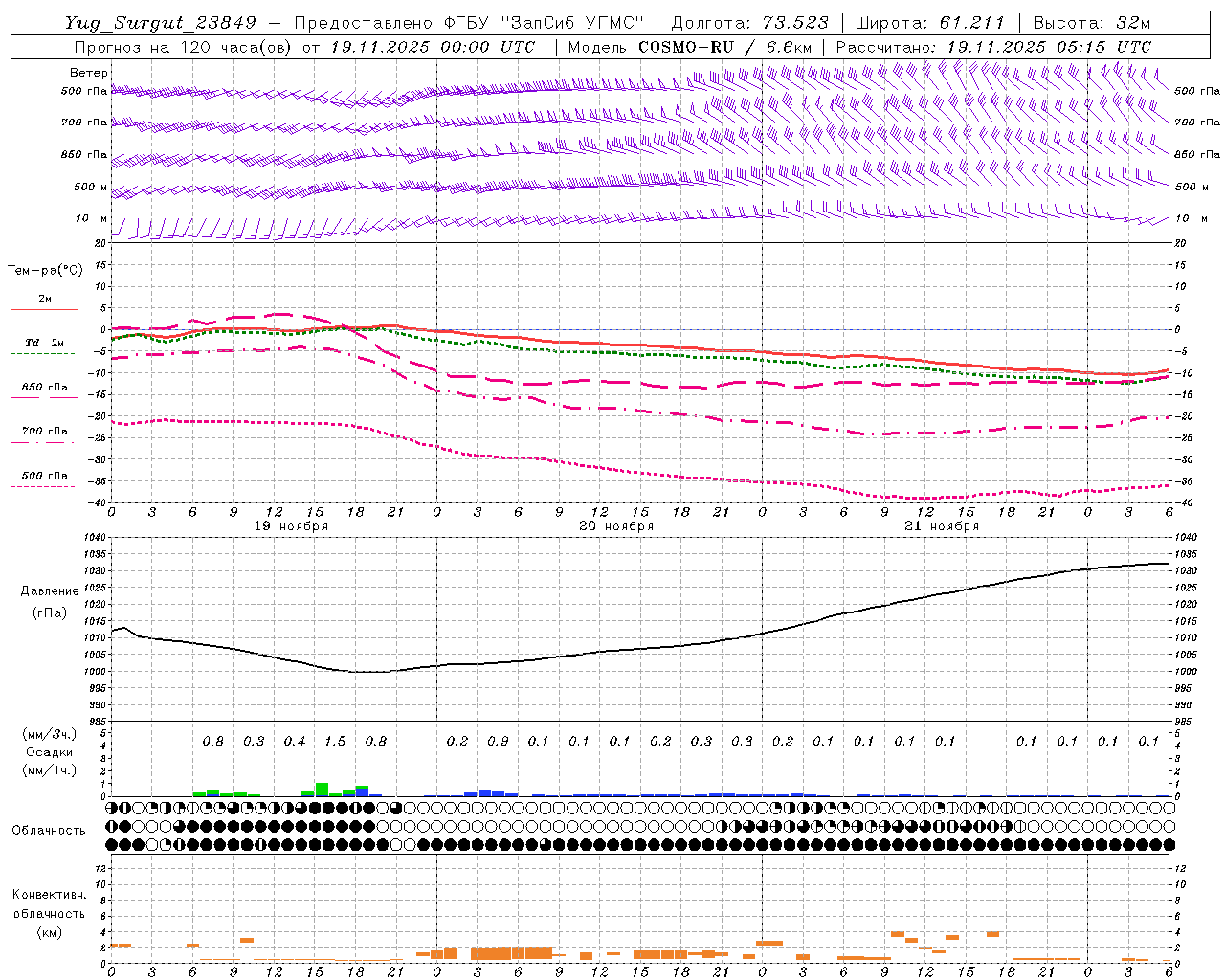The image size is (1225, 980).
Task: Click the (гПа) pressure unit label
Action: coord(50,613)
